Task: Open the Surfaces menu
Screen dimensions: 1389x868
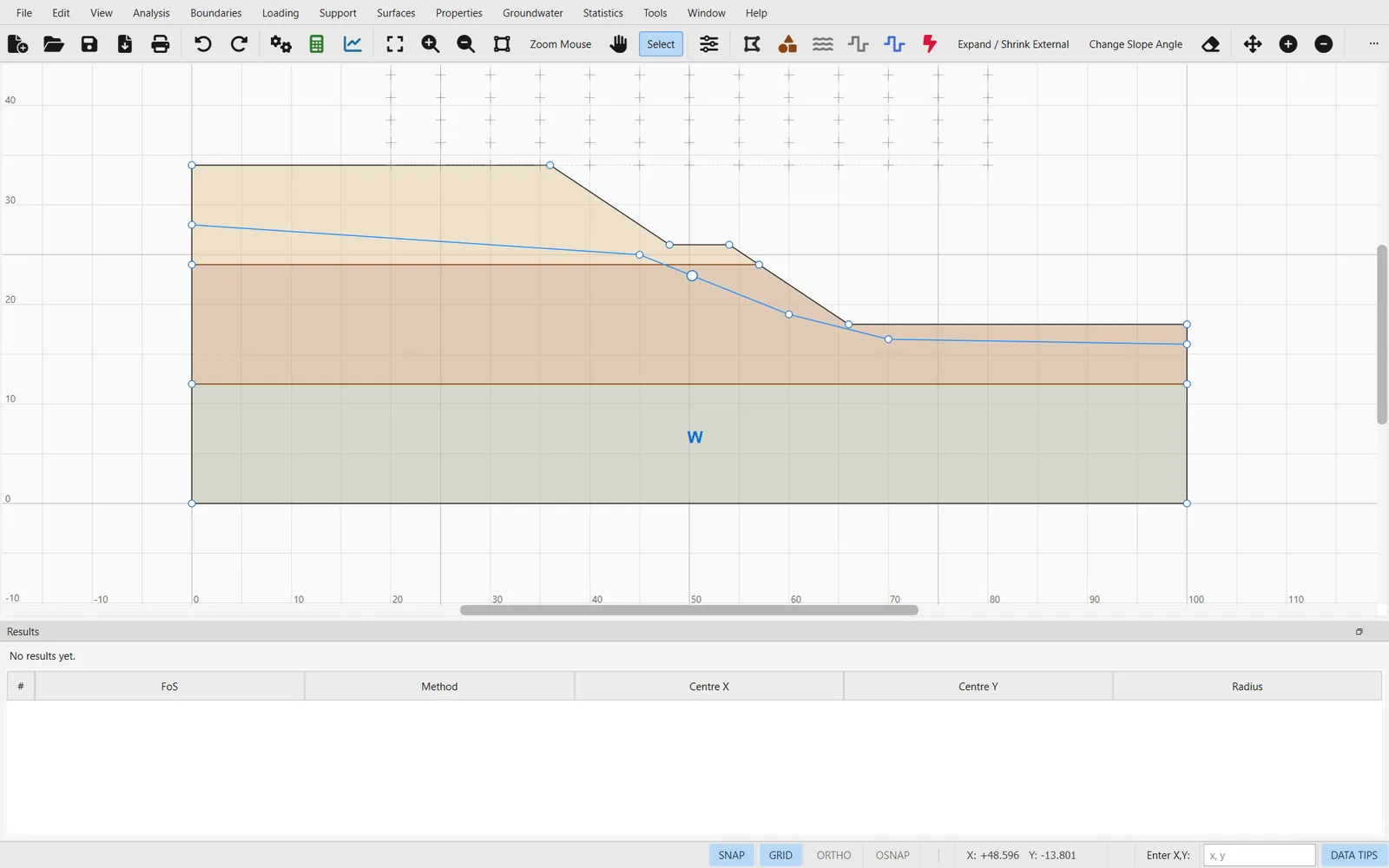Action: pyautogui.click(x=396, y=13)
